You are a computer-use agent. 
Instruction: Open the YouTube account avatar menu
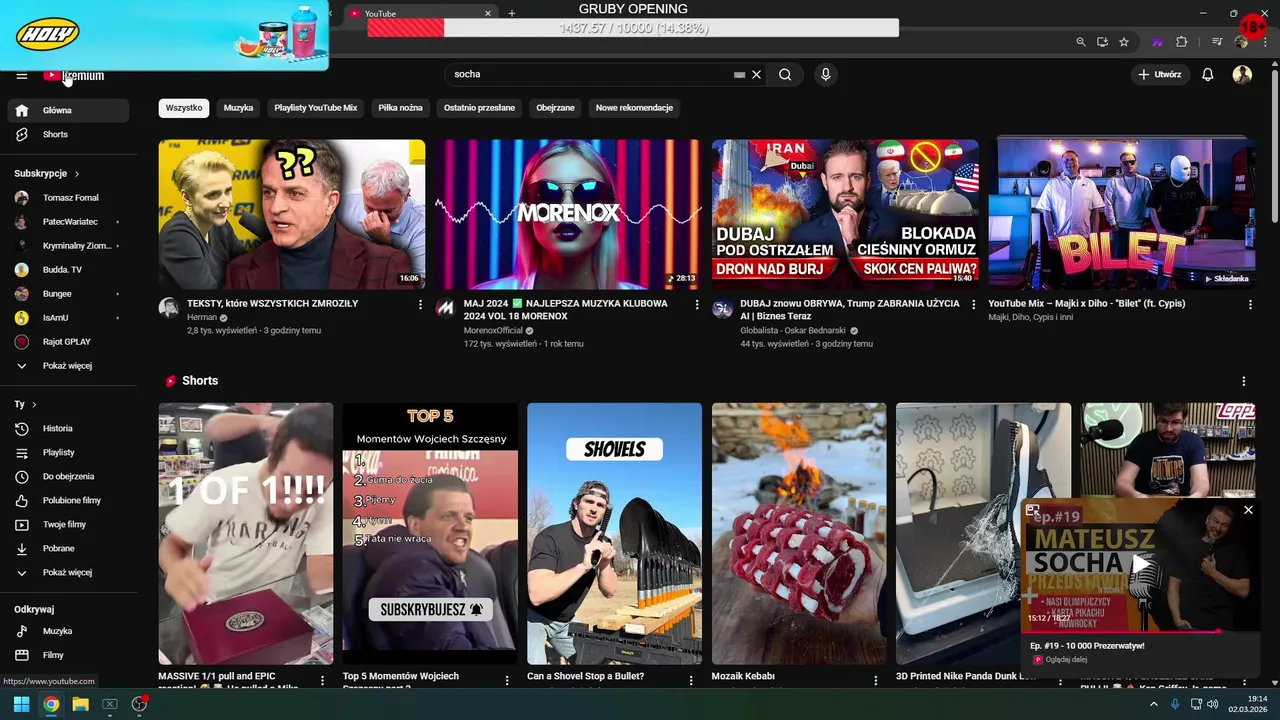[x=1242, y=74]
